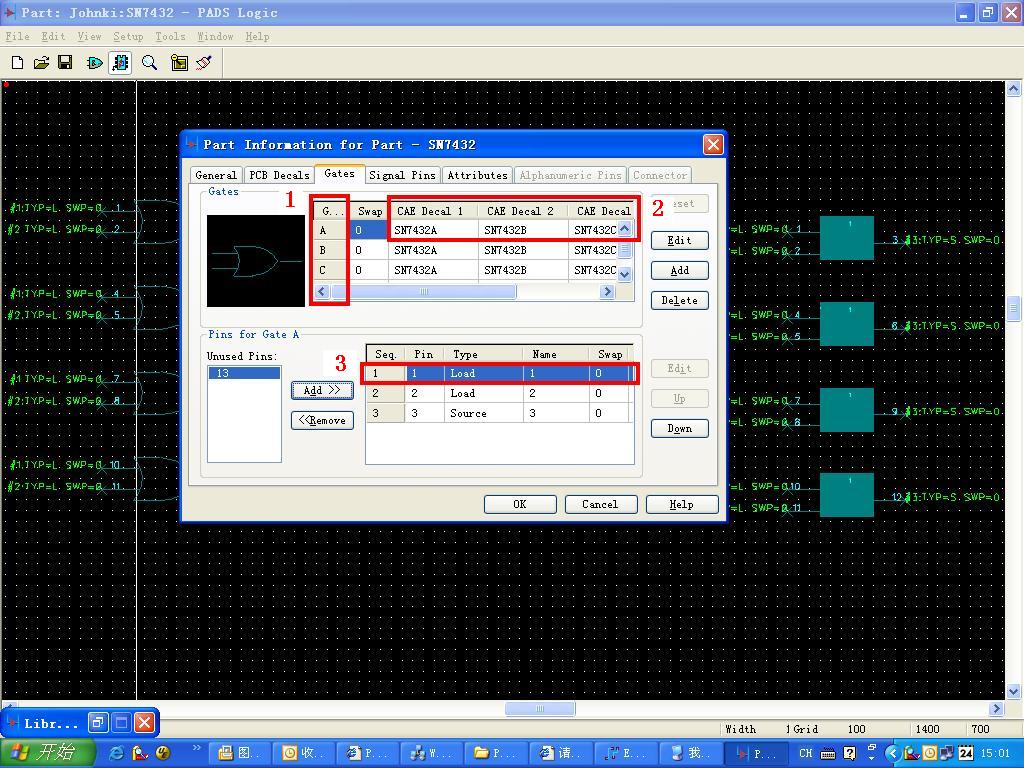Click the <<Remove pins button
Viewport: 1024px width, 768px height.
[x=322, y=421]
